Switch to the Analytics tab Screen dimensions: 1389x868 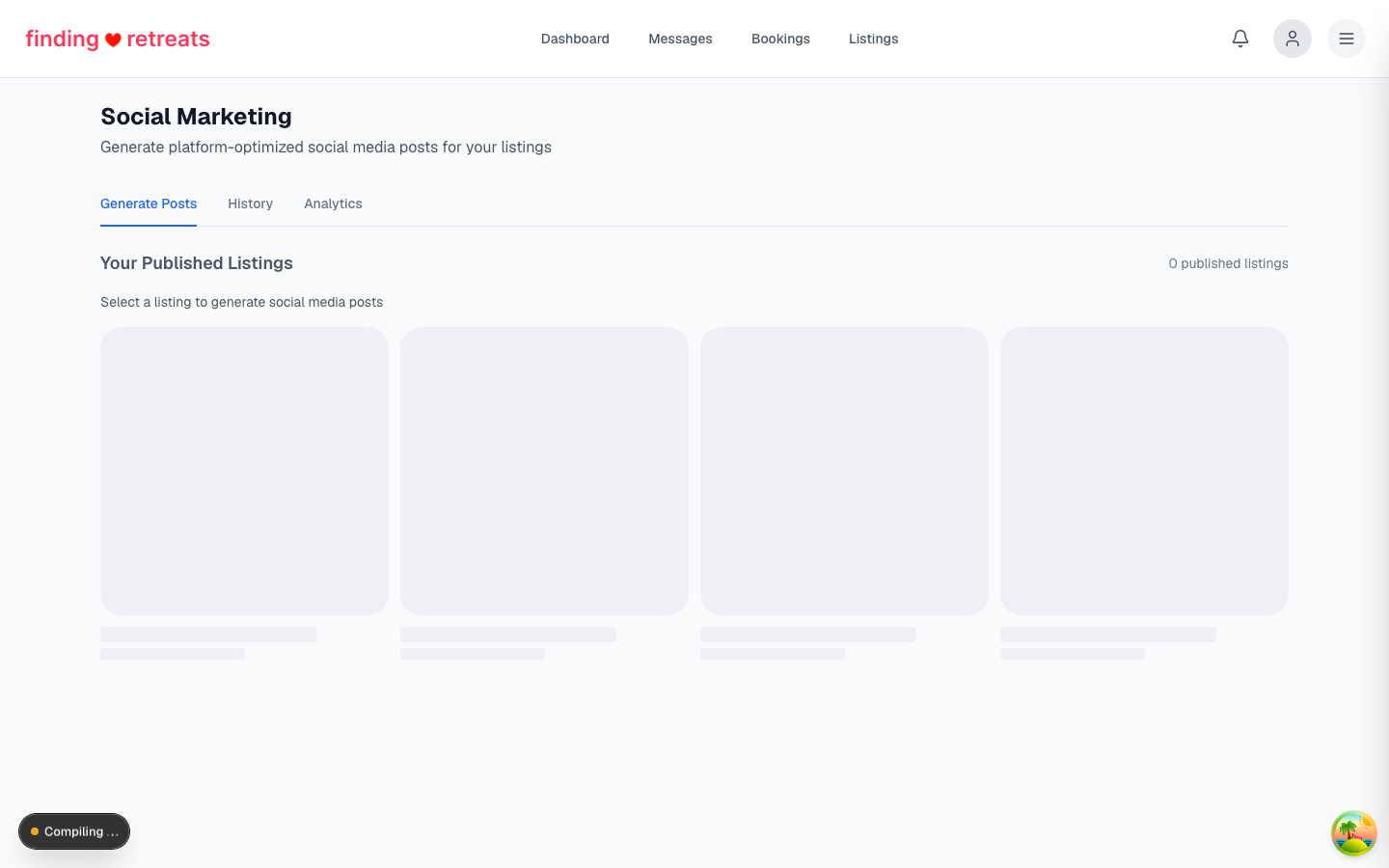pos(333,203)
